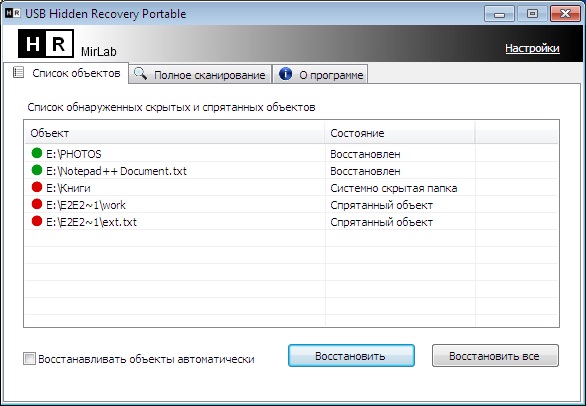Click the green status dot for E:\PHOTOS
This screenshot has width=586, height=406.
point(37,153)
